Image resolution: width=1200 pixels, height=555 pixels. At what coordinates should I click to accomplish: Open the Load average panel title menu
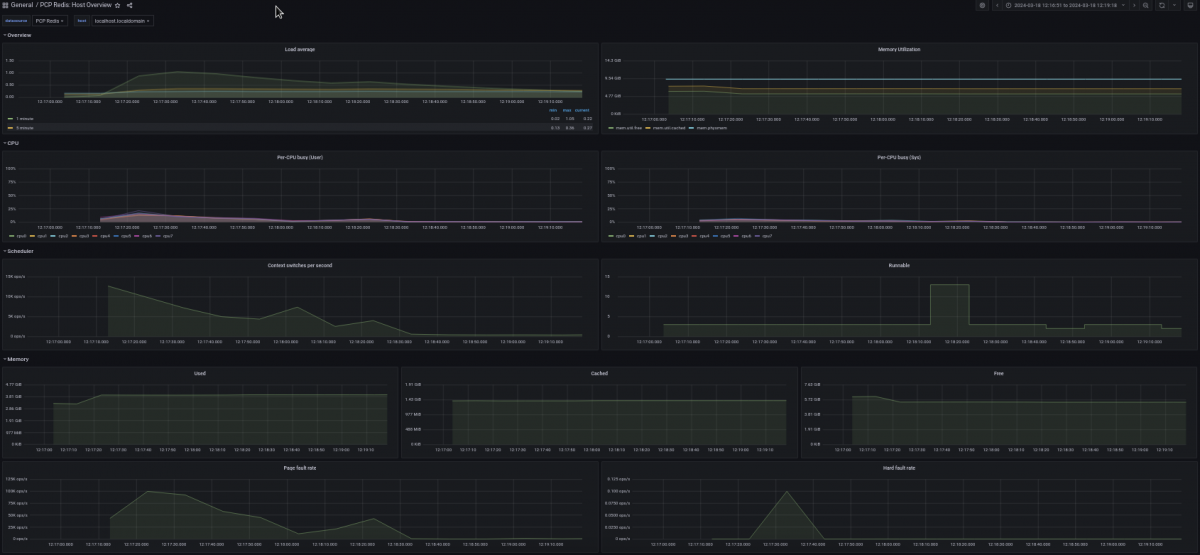click(x=299, y=48)
